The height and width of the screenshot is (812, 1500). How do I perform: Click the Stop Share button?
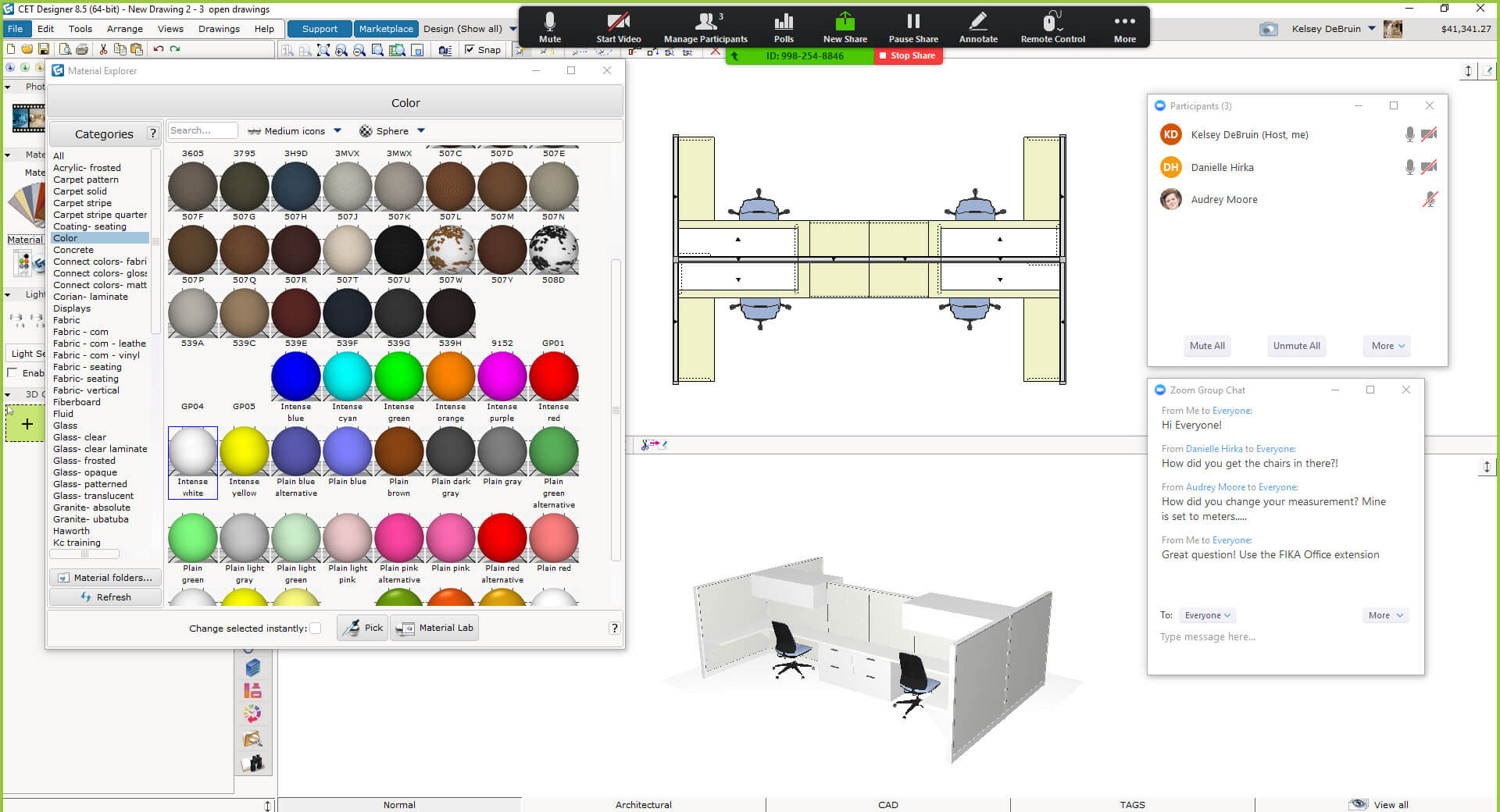908,56
